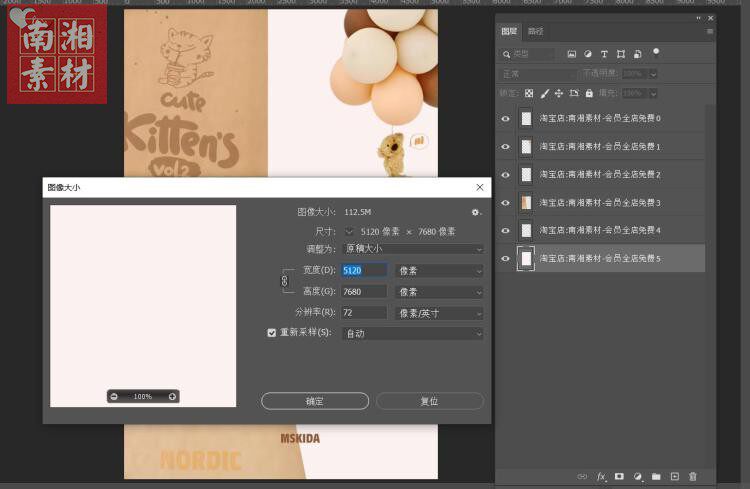Toggle the constrain proportions chain link

[284, 281]
